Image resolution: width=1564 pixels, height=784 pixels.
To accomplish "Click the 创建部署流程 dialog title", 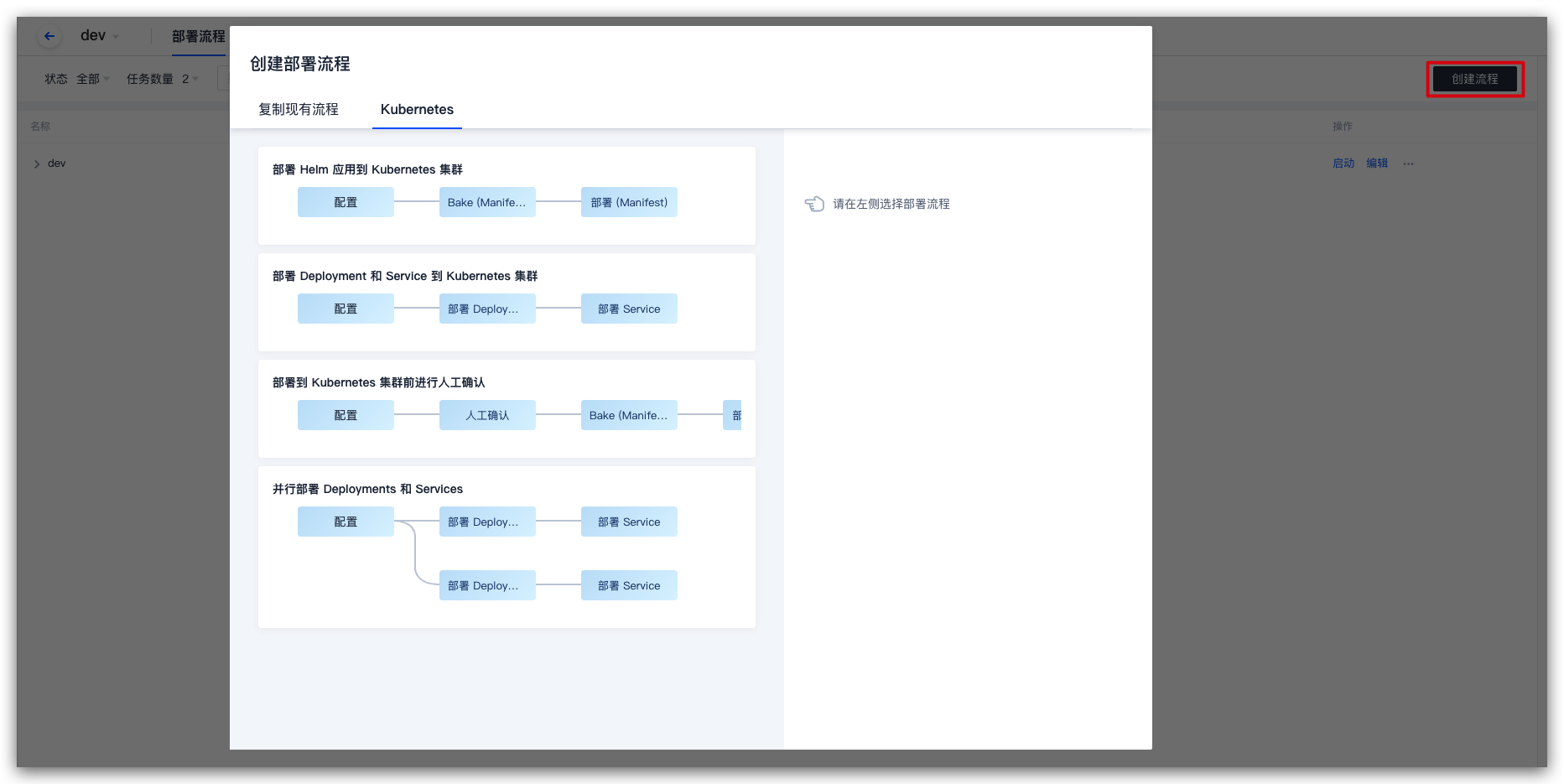I will point(300,64).
